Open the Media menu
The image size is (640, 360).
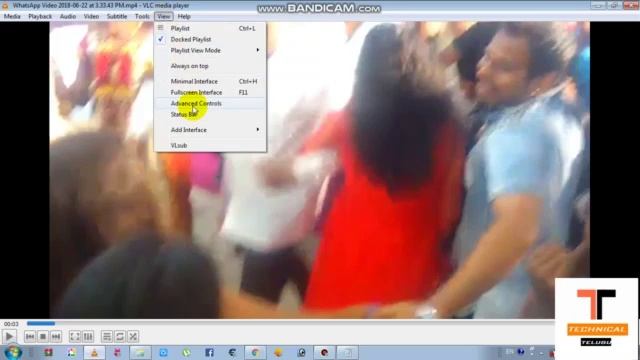pos(12,16)
